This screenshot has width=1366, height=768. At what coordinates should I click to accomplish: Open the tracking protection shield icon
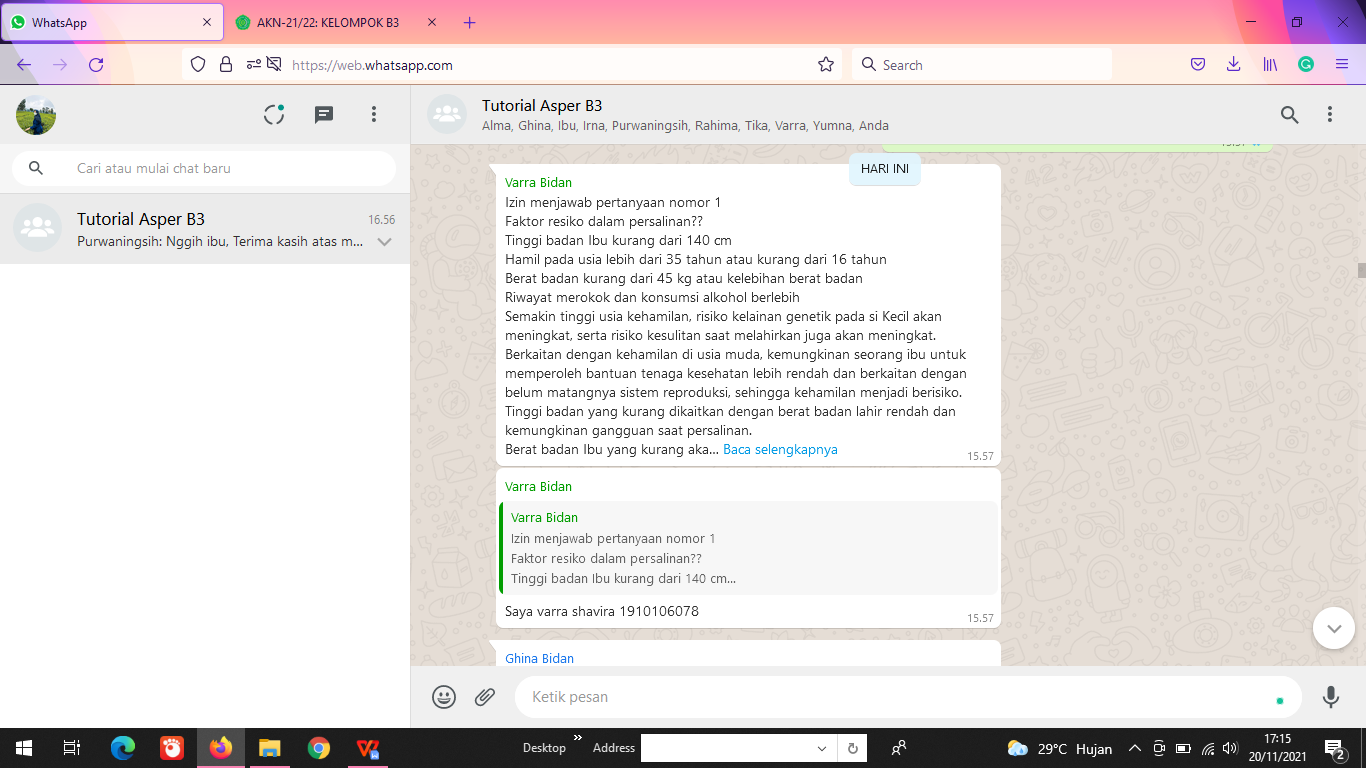pos(198,65)
